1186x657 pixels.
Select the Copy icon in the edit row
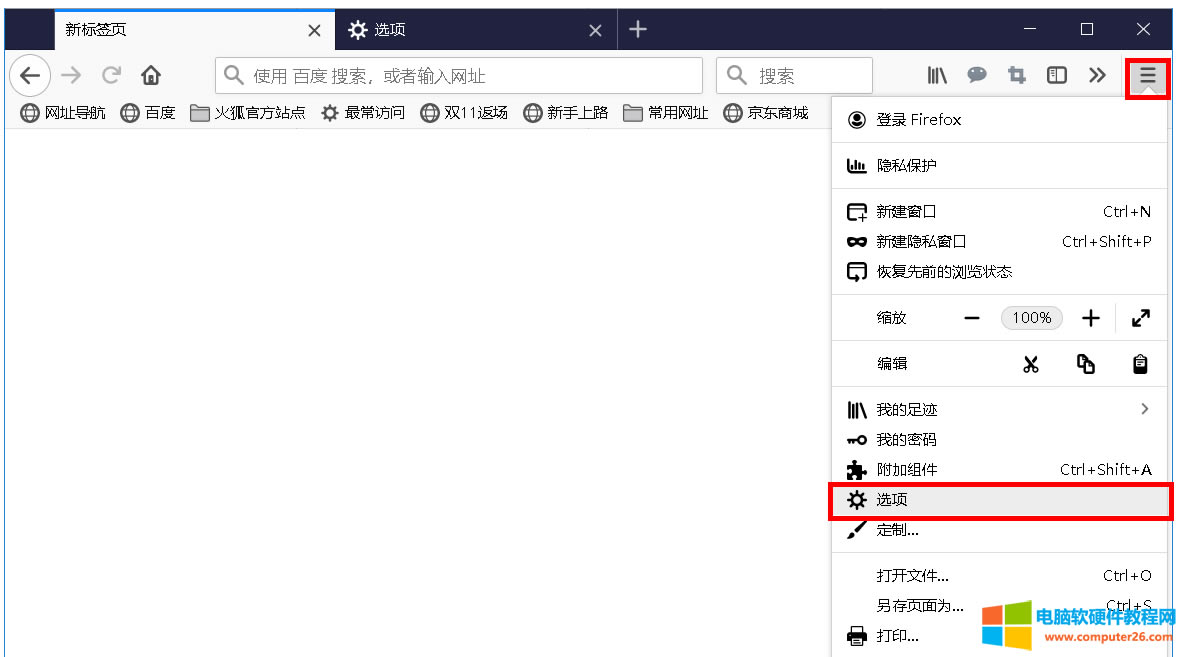(1085, 363)
